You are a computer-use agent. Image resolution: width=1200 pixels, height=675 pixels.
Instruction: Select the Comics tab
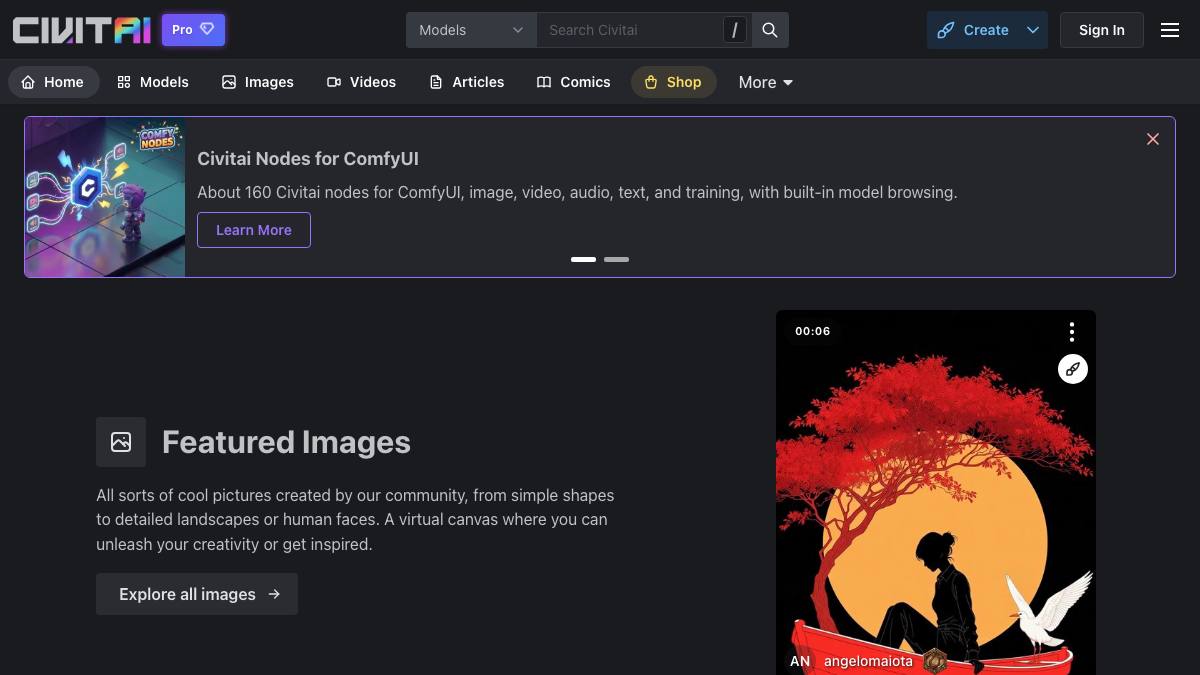click(574, 82)
